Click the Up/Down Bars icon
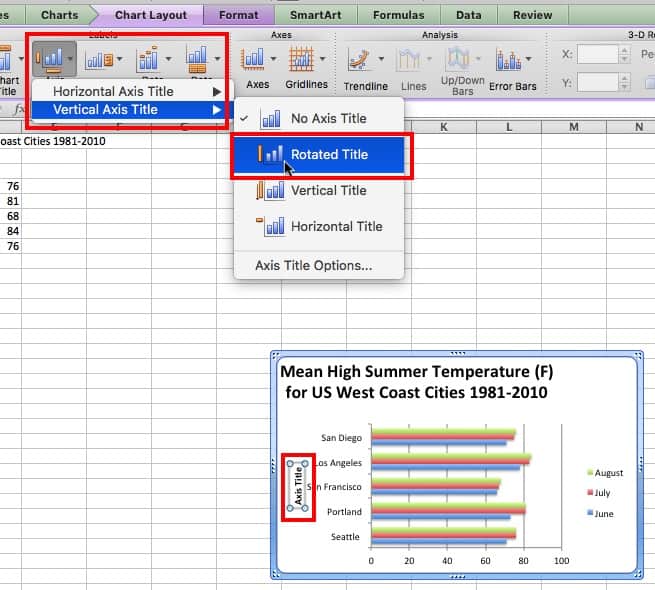This screenshot has height=590, width=655. [462, 62]
